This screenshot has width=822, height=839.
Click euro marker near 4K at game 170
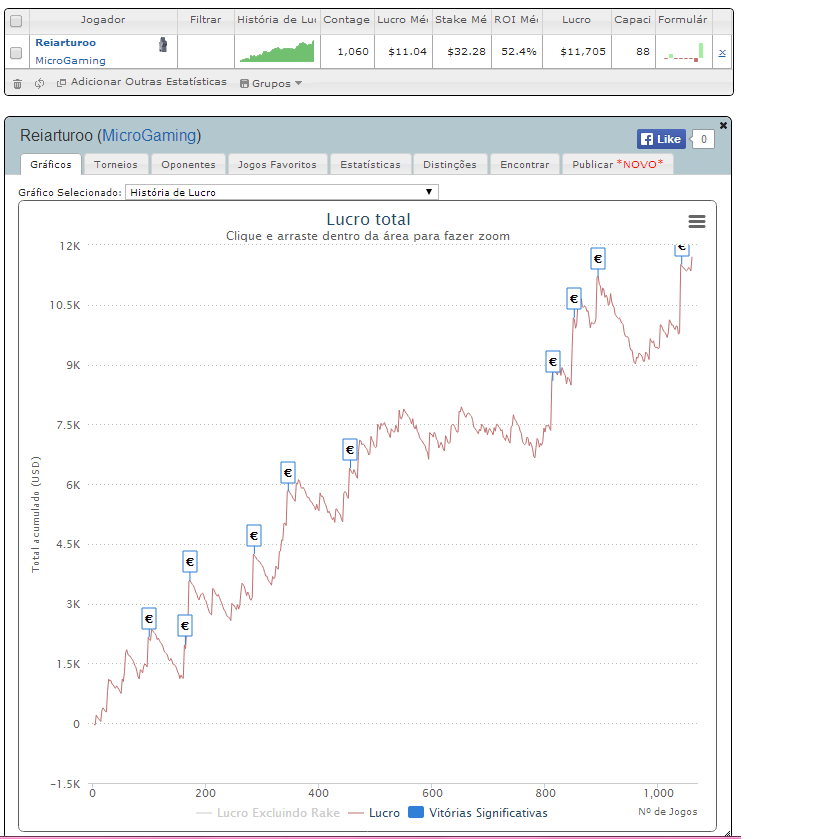189,562
